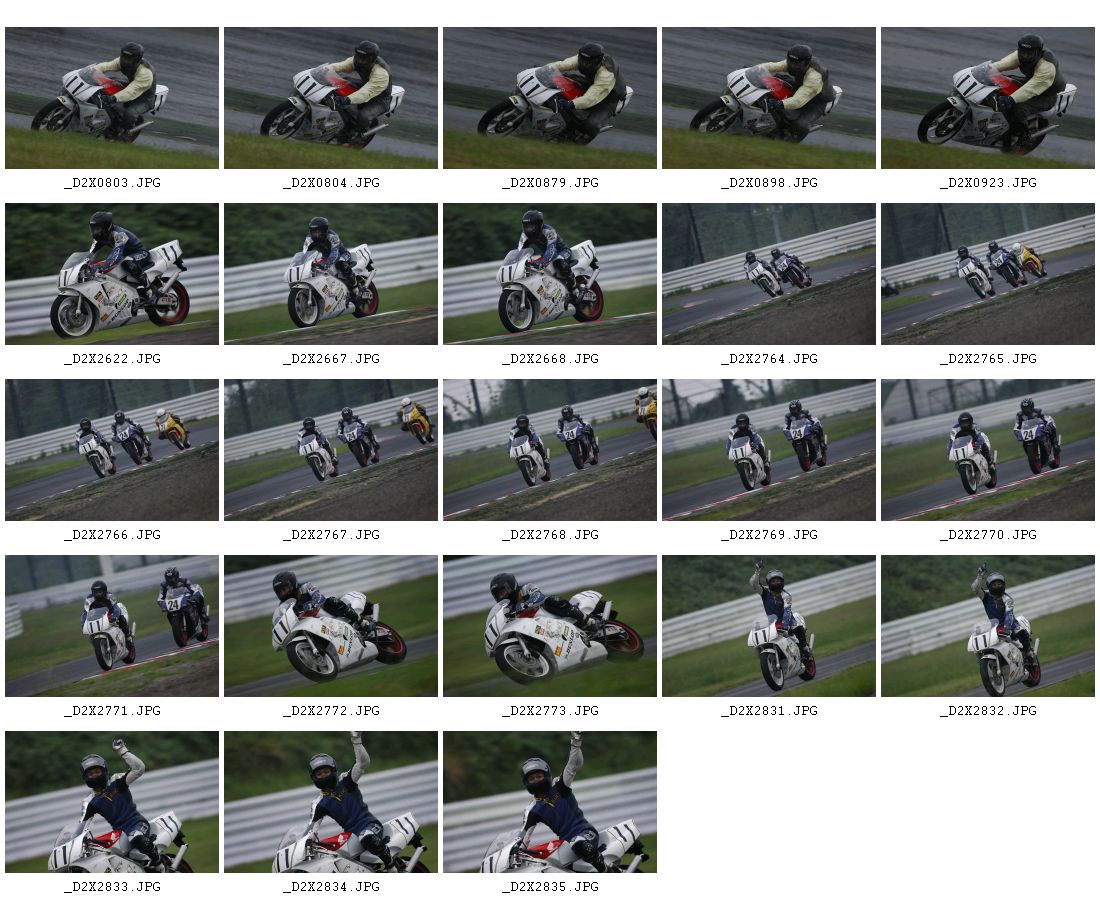Click the _D2X2834.JPG filename caption
The height and width of the screenshot is (900, 1100).
pos(331,887)
